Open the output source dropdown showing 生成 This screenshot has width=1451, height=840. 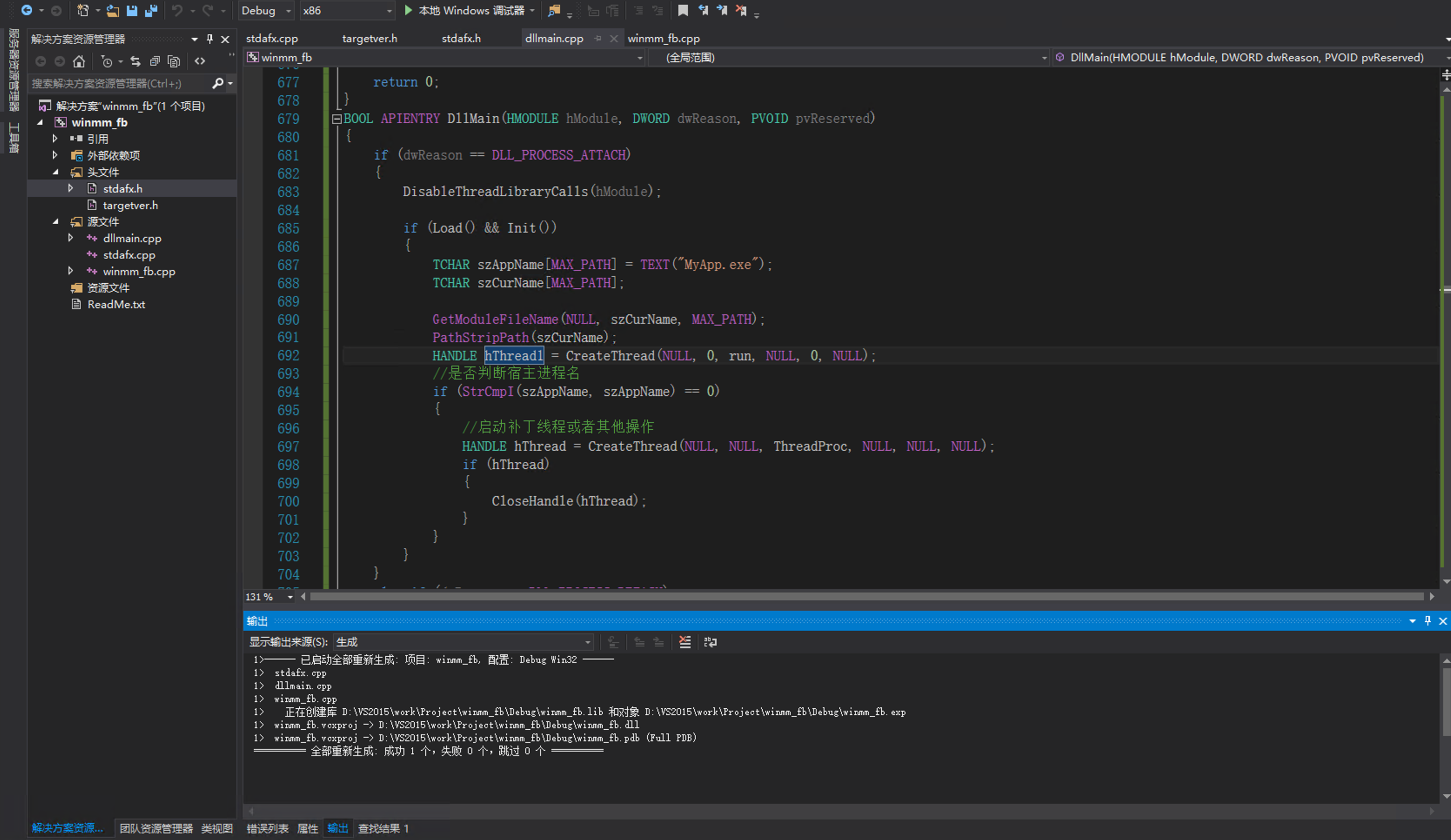463,642
